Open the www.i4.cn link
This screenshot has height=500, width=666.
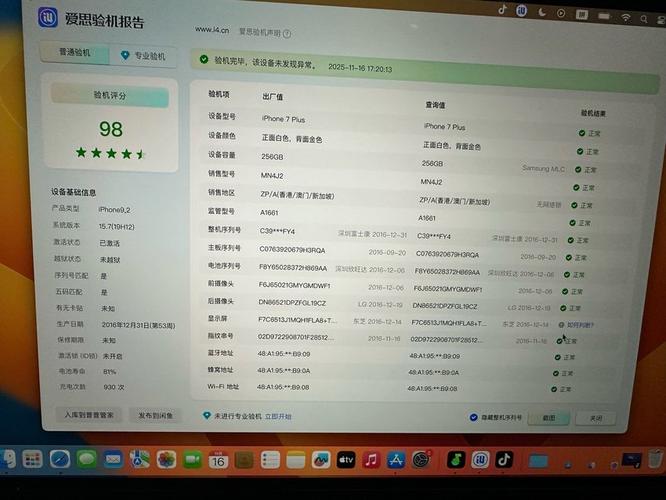click(x=212, y=30)
